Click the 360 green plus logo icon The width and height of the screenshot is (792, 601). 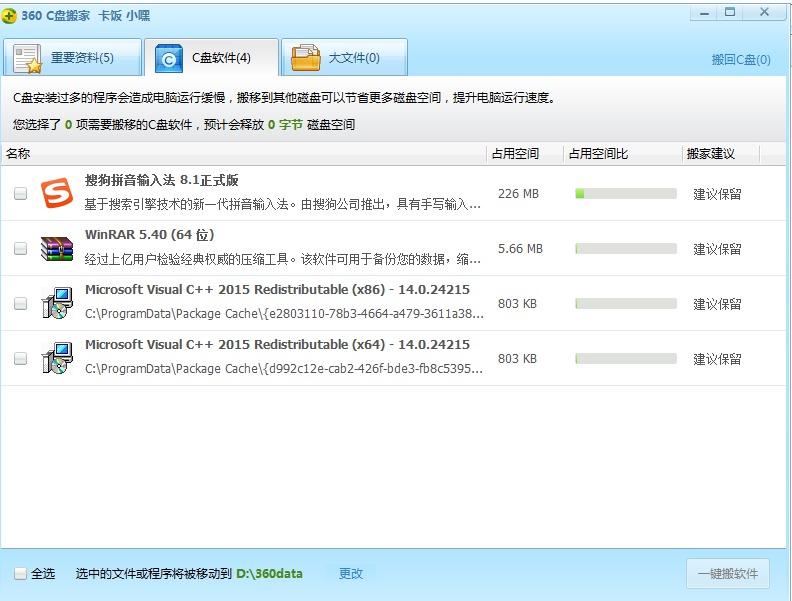(9, 16)
